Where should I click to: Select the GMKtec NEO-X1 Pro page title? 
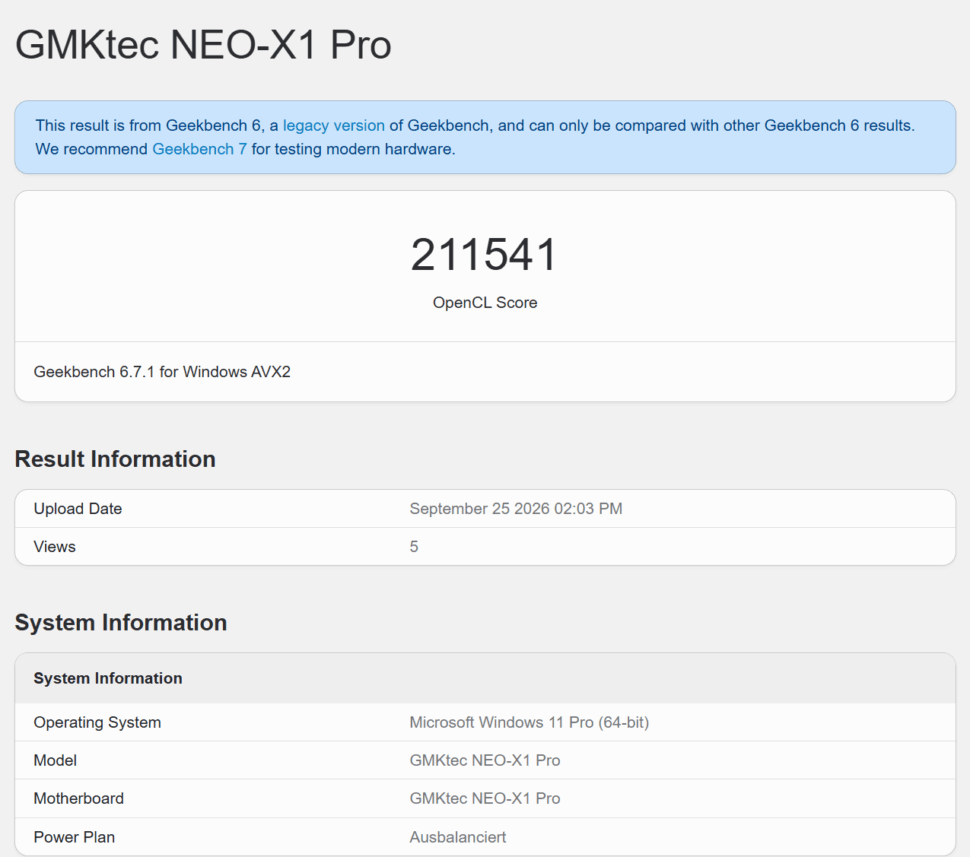tap(203, 45)
